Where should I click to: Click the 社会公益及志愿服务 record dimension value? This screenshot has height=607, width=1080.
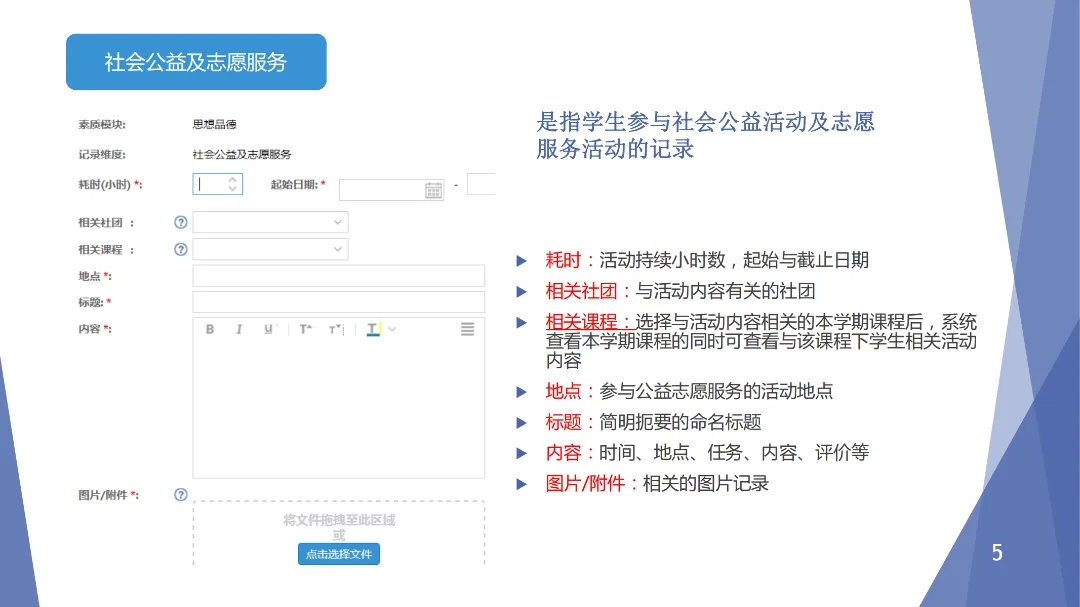[242, 154]
